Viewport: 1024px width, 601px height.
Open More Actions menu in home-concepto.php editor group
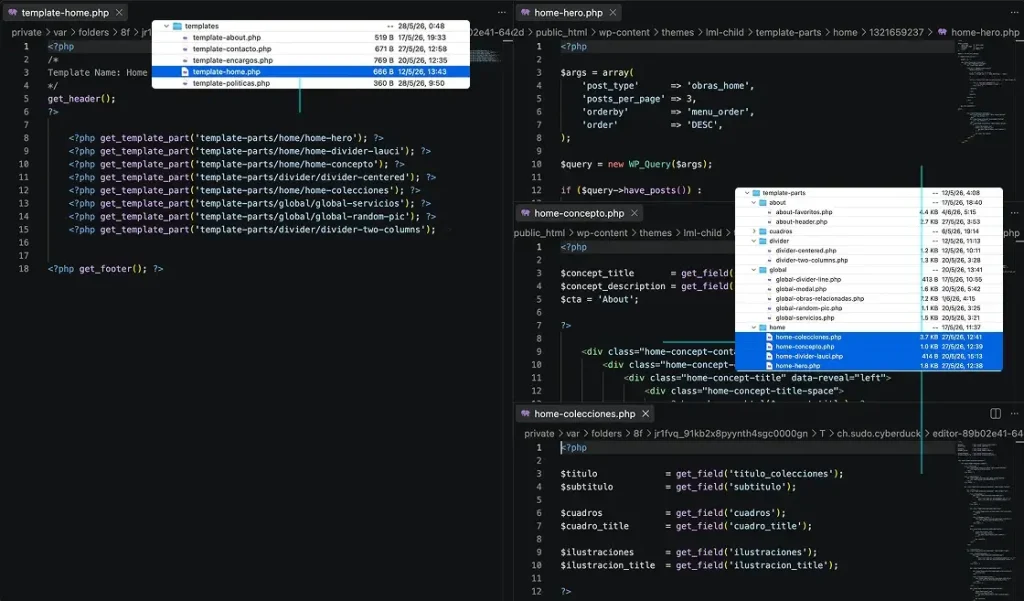1014,213
